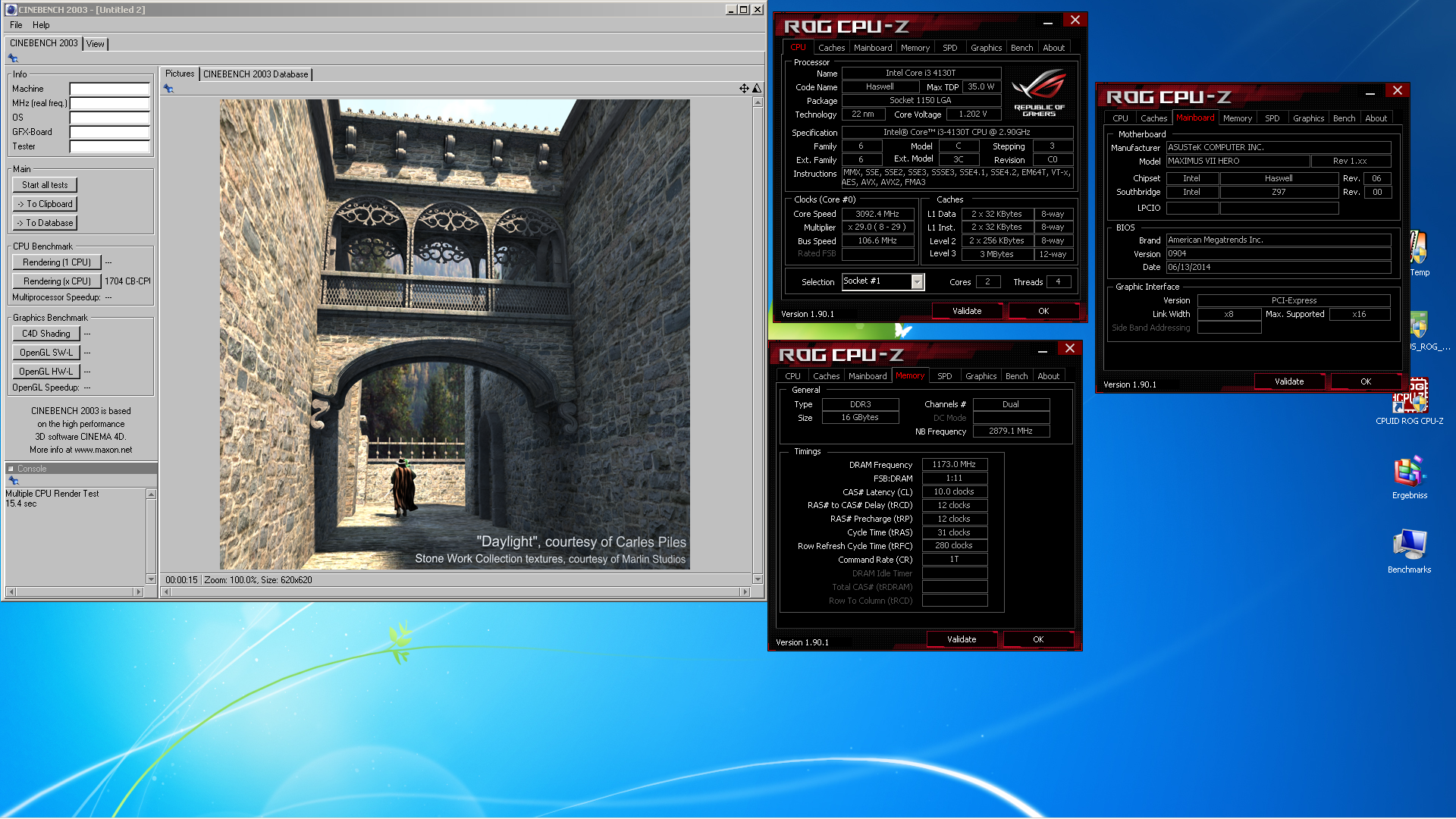This screenshot has width=1456, height=819.
Task: Open Graphics tab in CPU-Z CPU window
Action: click(x=987, y=48)
